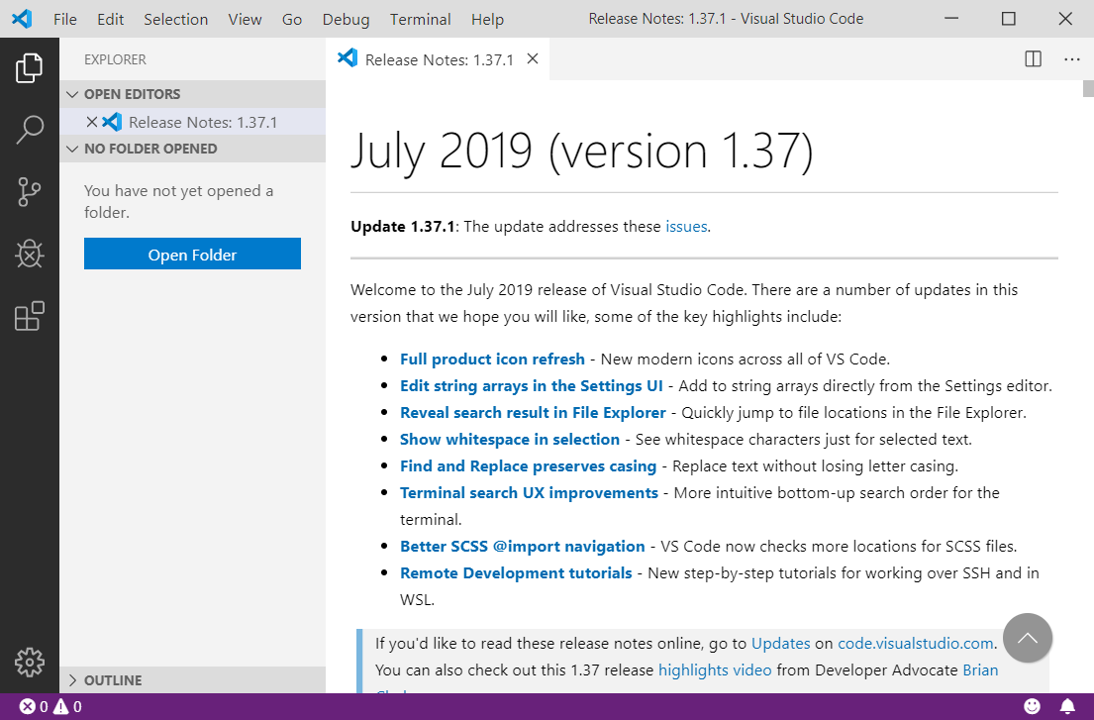Viewport: 1094px width, 720px height.
Task: Open the Debug view
Action: [x=29, y=253]
